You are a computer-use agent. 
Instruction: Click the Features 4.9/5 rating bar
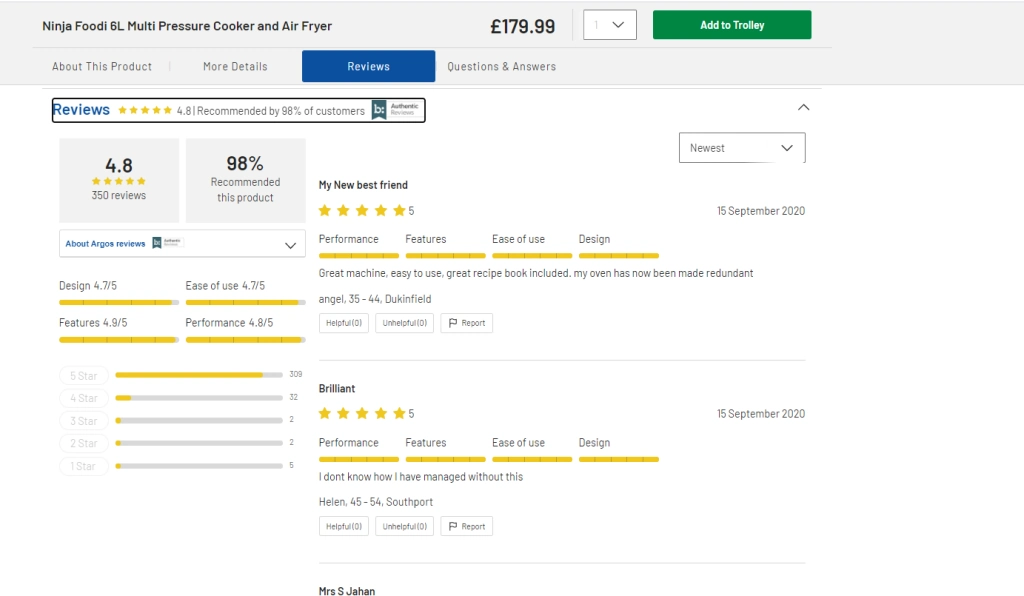tap(118, 339)
